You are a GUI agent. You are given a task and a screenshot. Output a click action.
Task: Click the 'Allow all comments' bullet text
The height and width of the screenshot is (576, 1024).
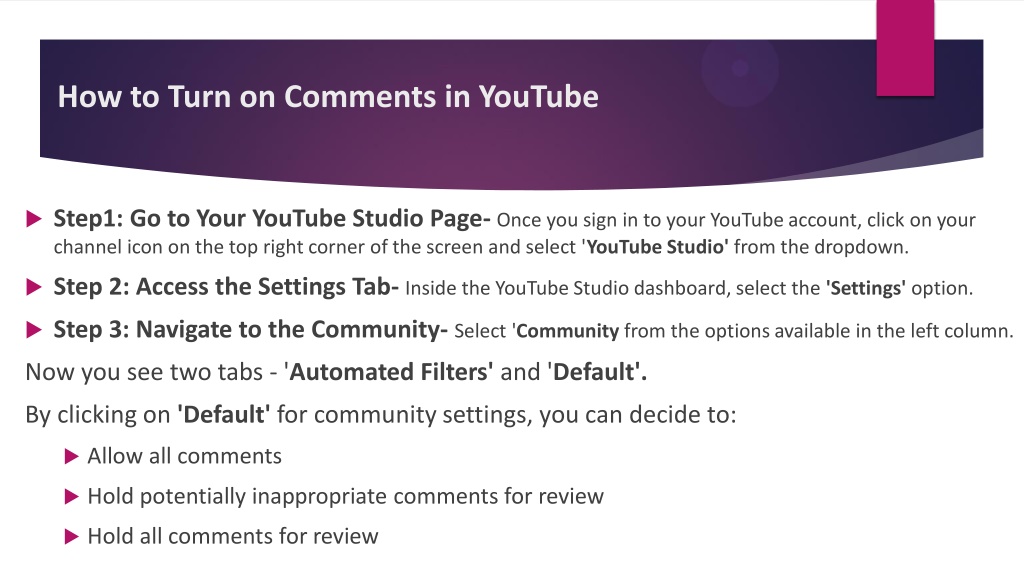[x=185, y=456]
